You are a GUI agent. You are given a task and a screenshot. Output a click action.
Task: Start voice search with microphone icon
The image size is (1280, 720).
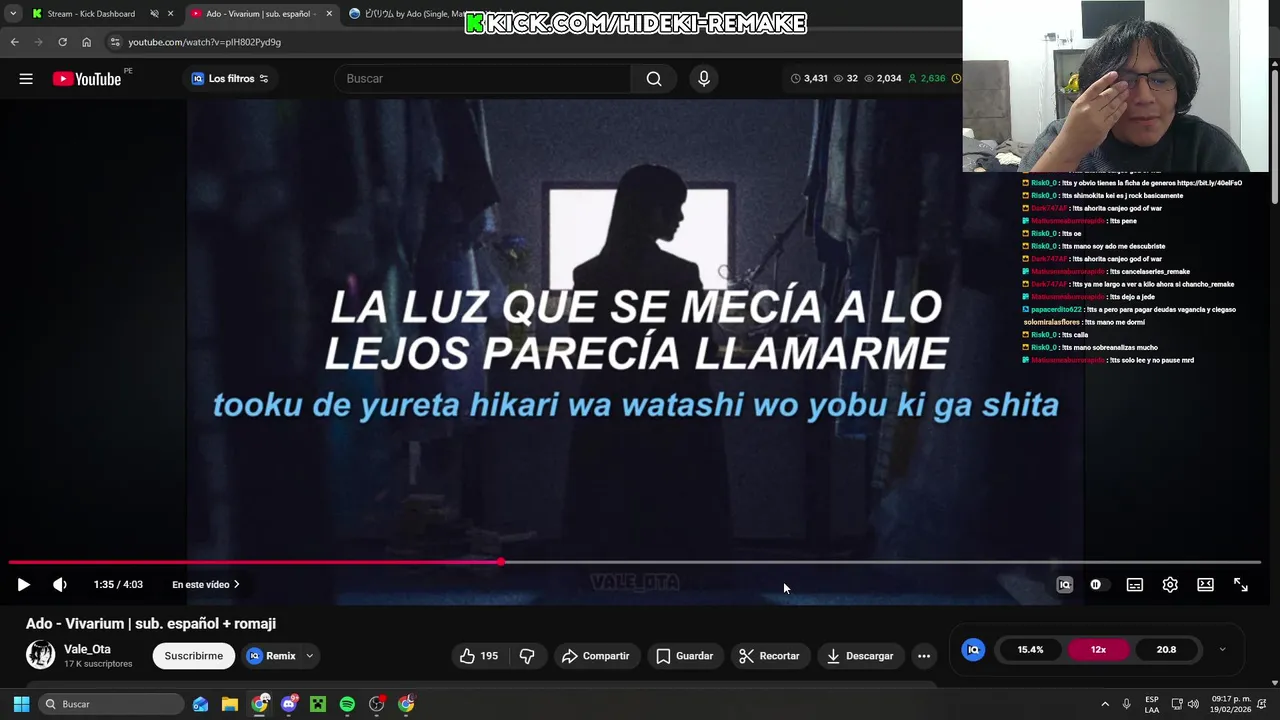click(x=704, y=79)
